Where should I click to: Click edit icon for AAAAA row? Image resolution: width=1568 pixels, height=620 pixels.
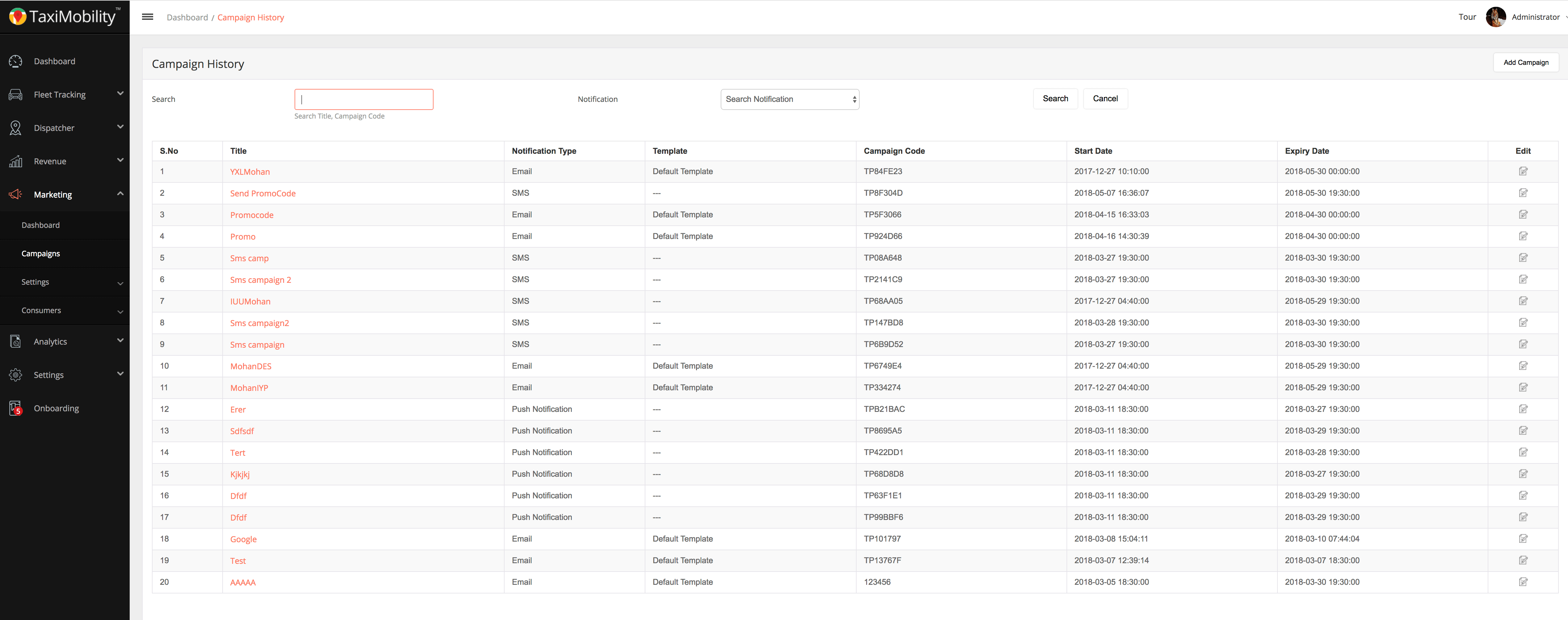coord(1523,582)
